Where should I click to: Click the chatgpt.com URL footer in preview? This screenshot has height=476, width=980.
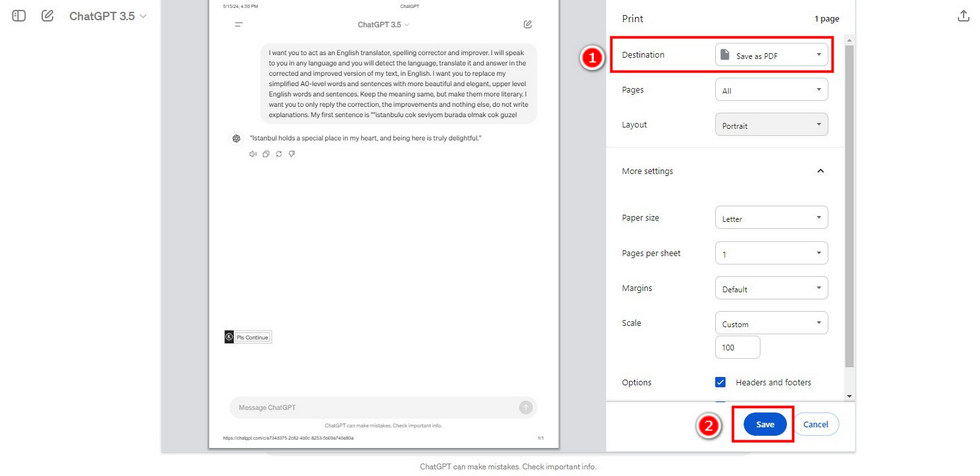tap(288, 438)
